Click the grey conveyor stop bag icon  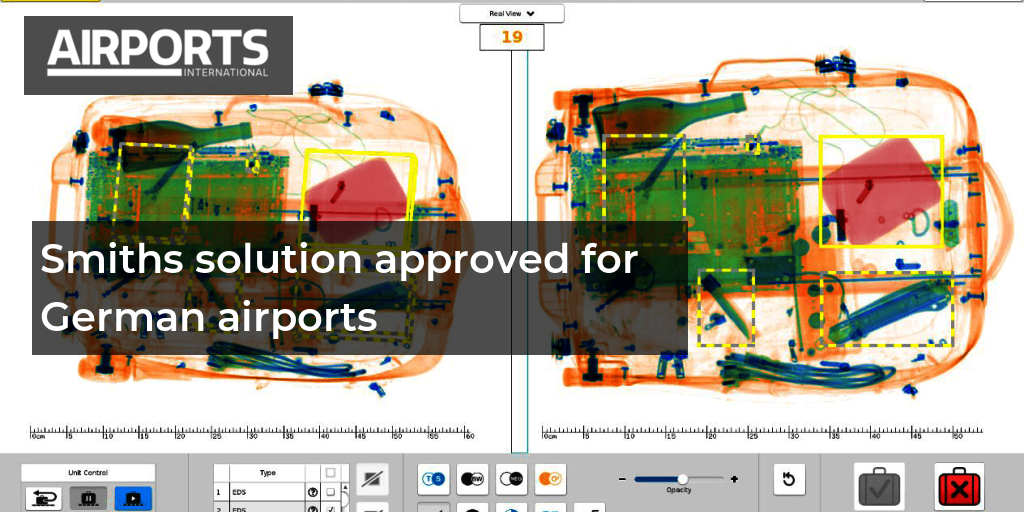click(87, 497)
